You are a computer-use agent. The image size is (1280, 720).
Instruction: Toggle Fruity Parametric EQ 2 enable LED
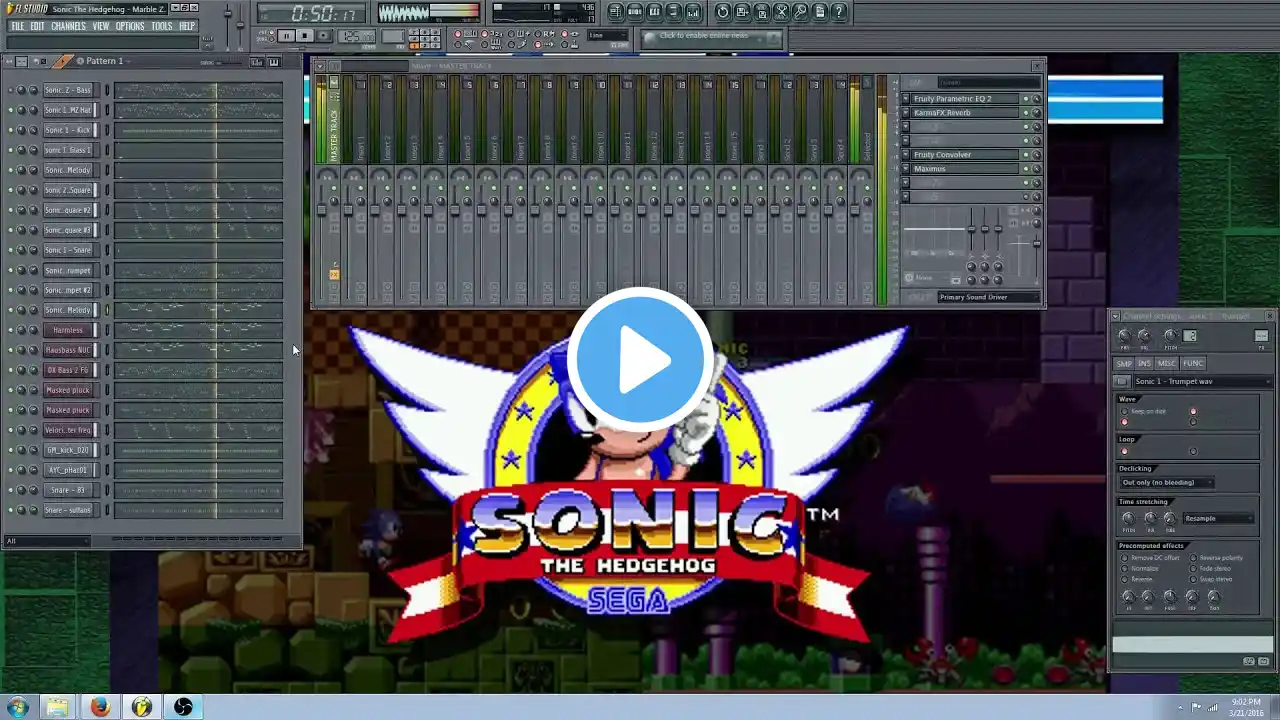tap(1025, 99)
